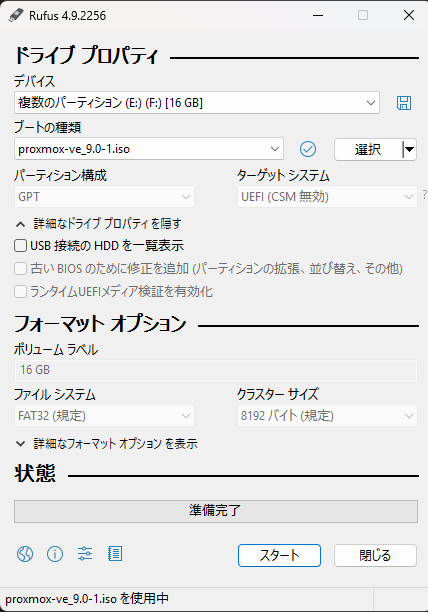Click the 準備完了 progress bar
The image size is (428, 612).
[216, 511]
